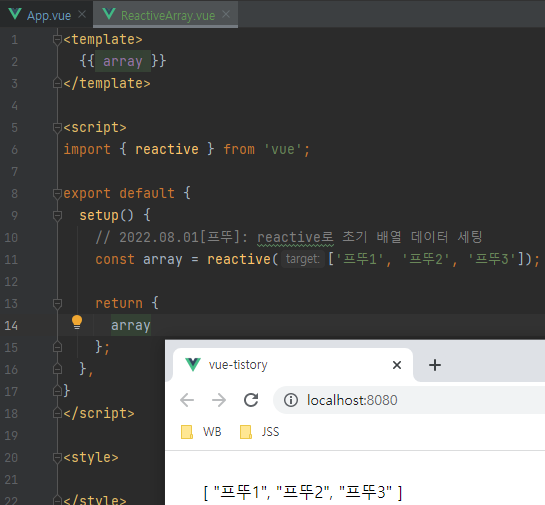This screenshot has height=505, width=545.
Task: Close the App.vue editor tab
Action: coord(82,14)
